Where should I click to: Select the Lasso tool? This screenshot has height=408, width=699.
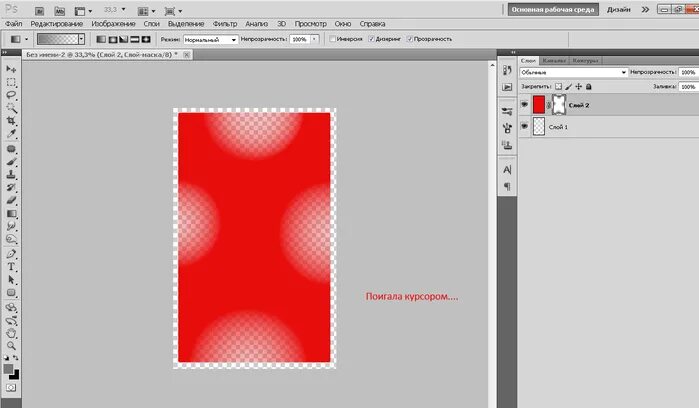tap(11, 95)
